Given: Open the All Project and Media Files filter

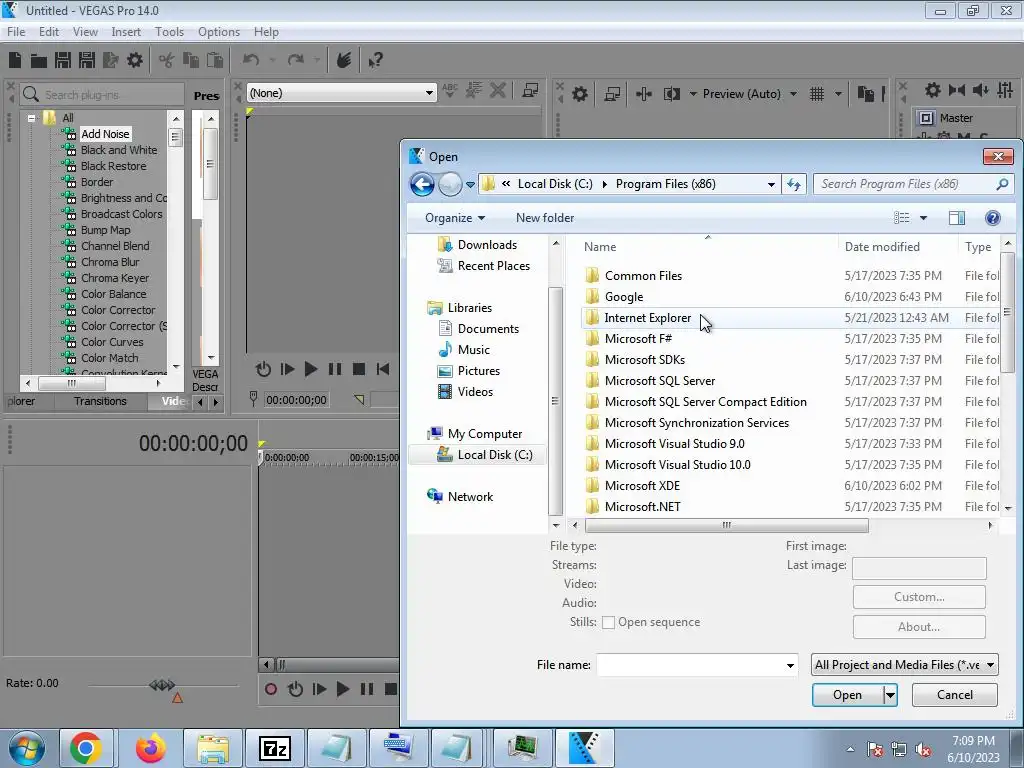Looking at the screenshot, I should coord(904,665).
